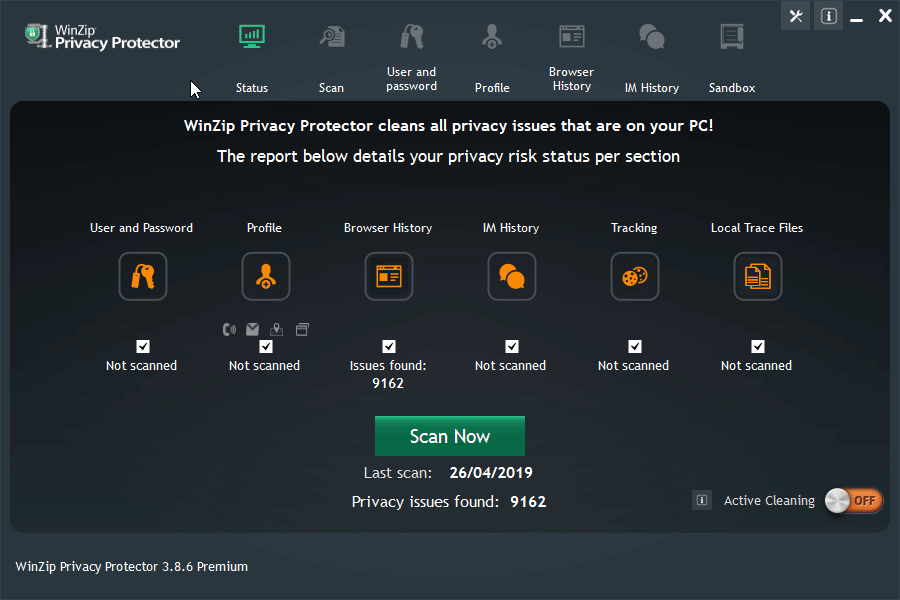This screenshot has height=600, width=900.
Task: Uncheck the Tracking checkbox
Action: (634, 346)
